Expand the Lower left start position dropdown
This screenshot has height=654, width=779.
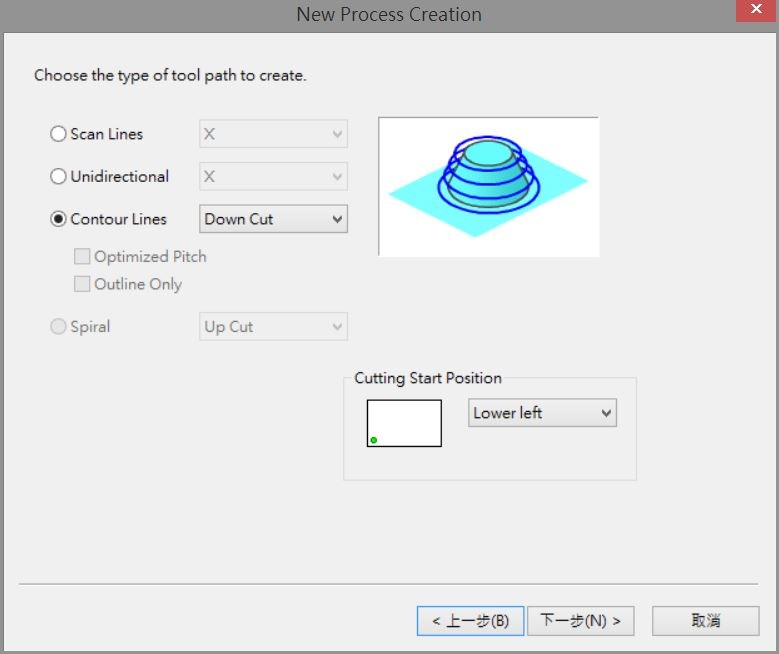[543, 413]
